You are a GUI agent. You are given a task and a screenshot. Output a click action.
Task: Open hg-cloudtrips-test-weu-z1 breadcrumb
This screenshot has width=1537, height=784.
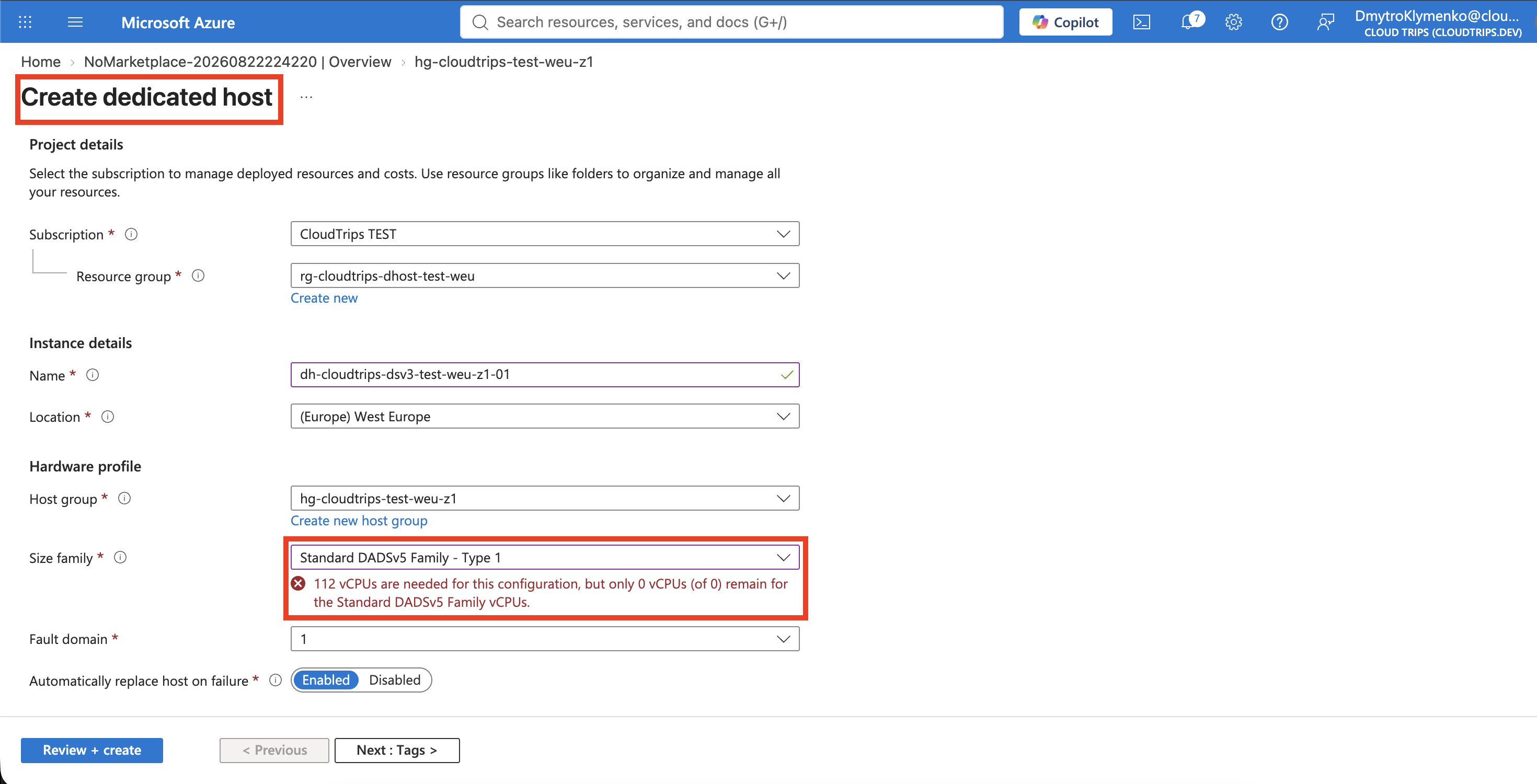click(x=503, y=62)
